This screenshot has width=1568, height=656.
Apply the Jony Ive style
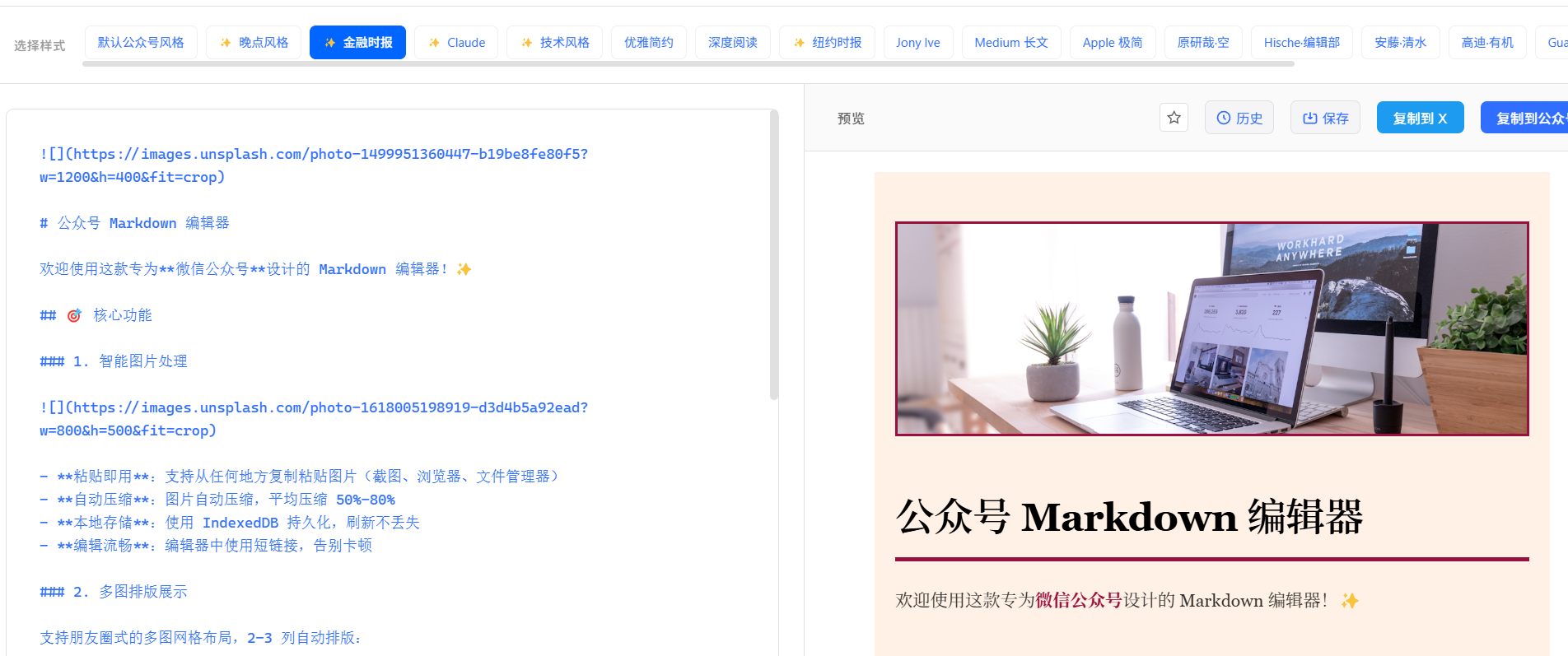[917, 43]
